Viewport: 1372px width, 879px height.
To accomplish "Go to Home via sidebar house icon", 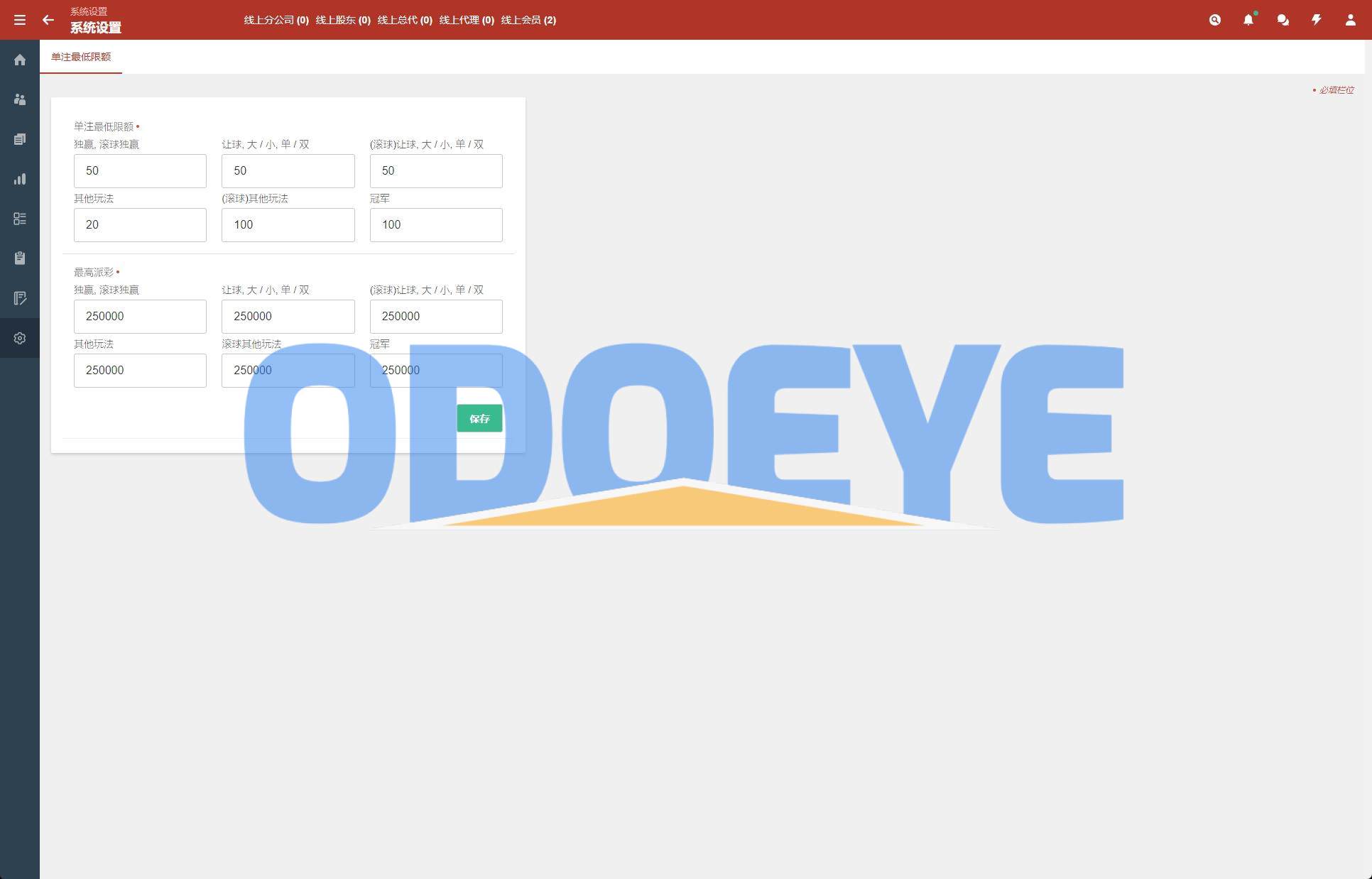I will (x=20, y=60).
